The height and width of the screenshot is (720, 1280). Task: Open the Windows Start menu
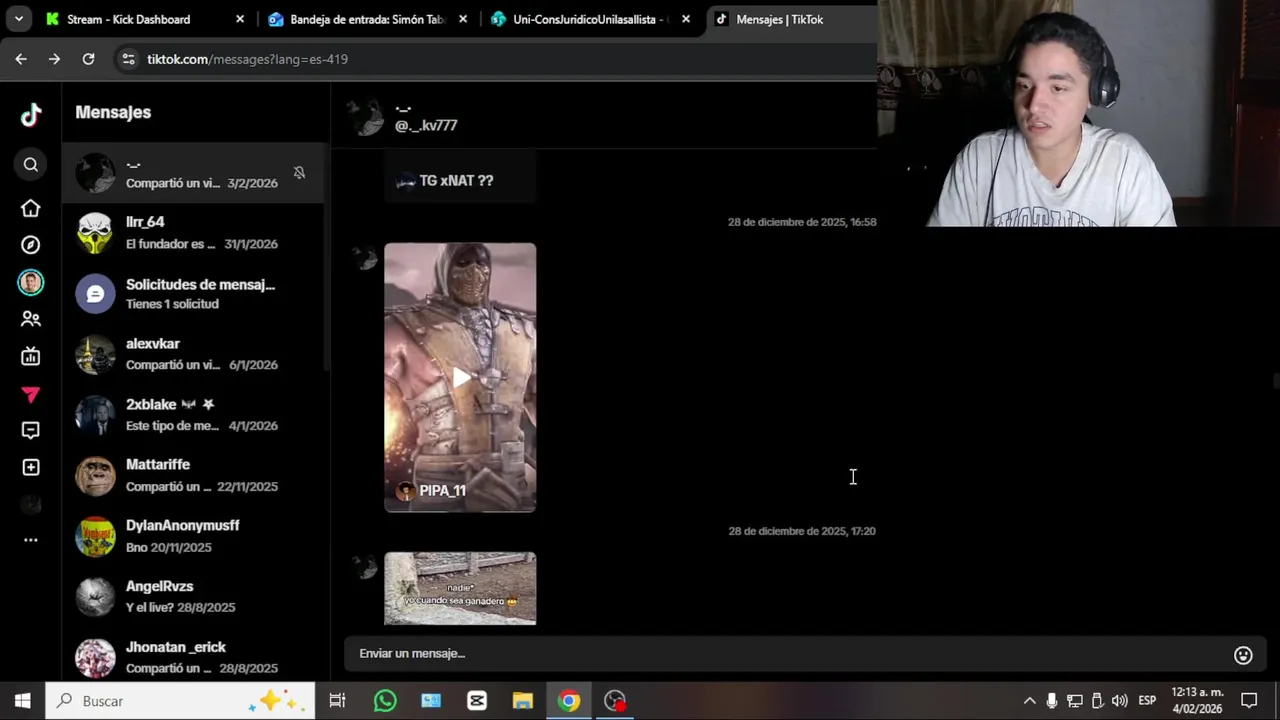coord(22,701)
